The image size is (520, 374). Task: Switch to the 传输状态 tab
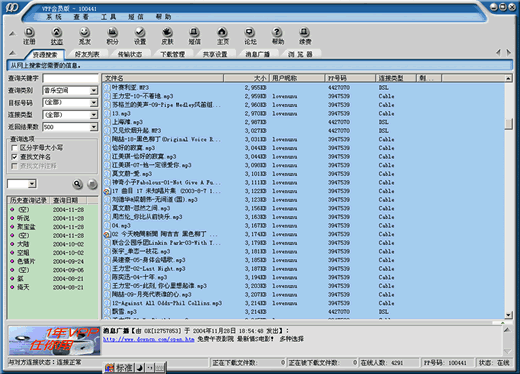130,54
